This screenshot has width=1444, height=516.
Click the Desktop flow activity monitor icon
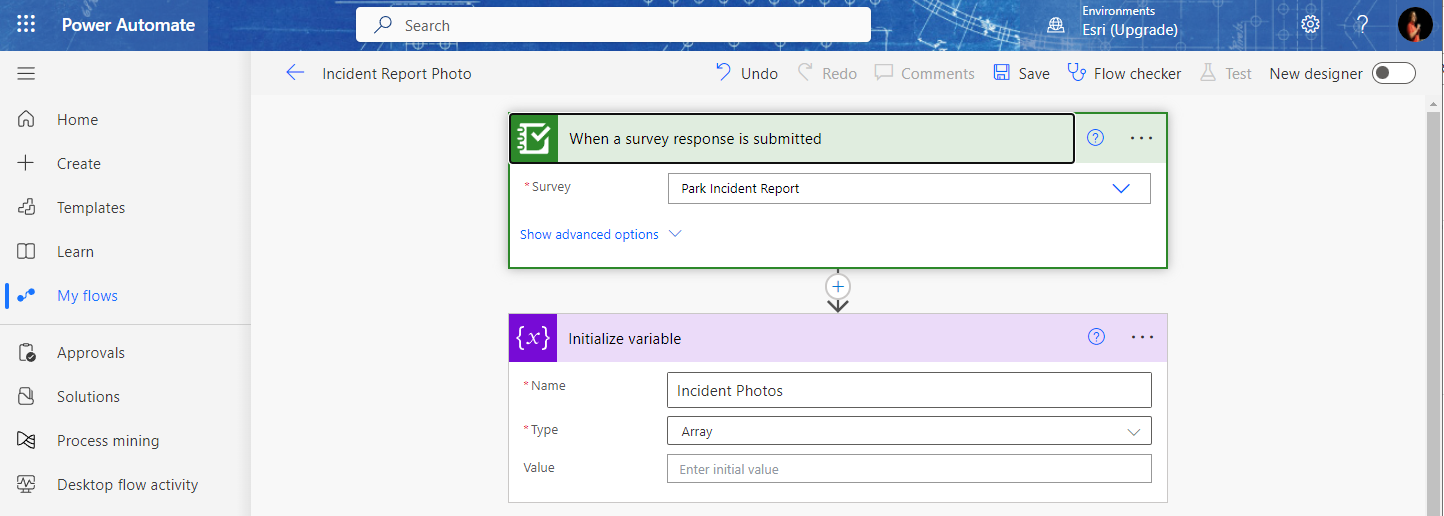(x=27, y=484)
